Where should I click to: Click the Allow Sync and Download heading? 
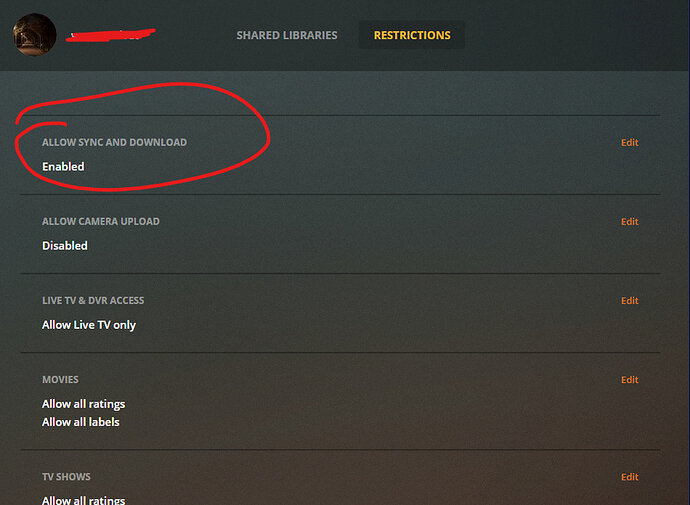[x=114, y=143]
